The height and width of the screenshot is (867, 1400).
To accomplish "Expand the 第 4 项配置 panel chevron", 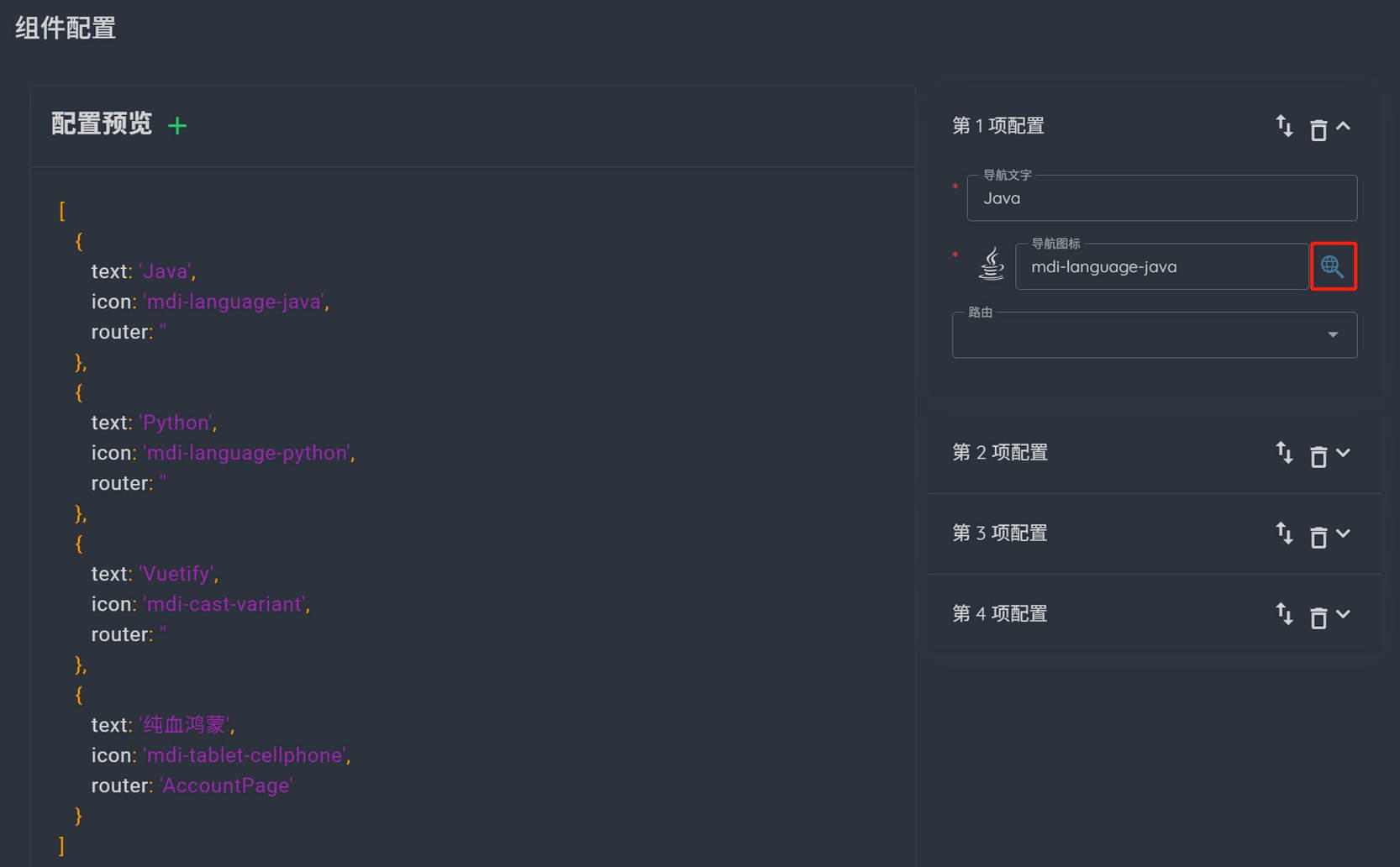I will (1343, 614).
